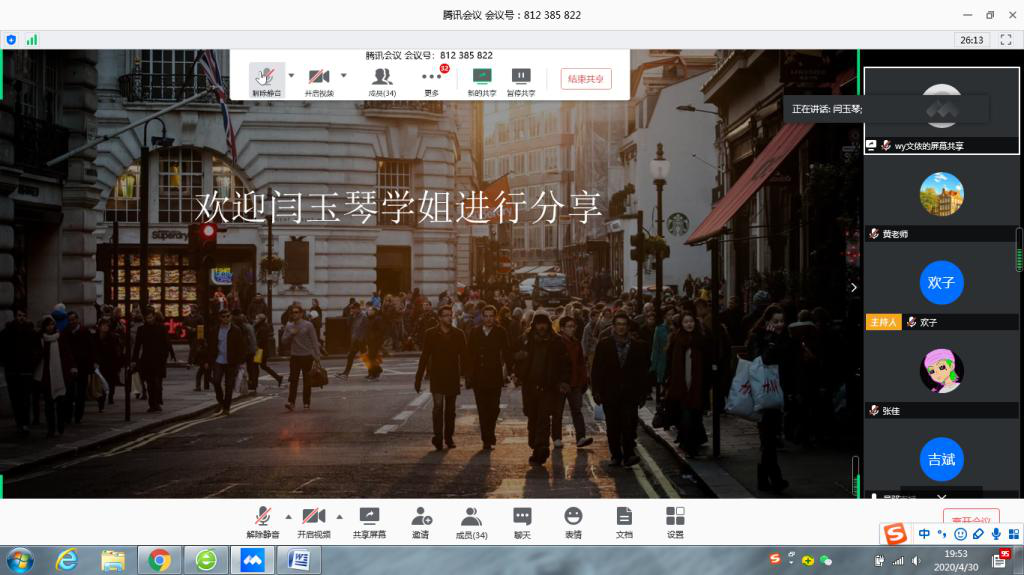Open the video dropdown arrow in the floating bar

point(344,75)
